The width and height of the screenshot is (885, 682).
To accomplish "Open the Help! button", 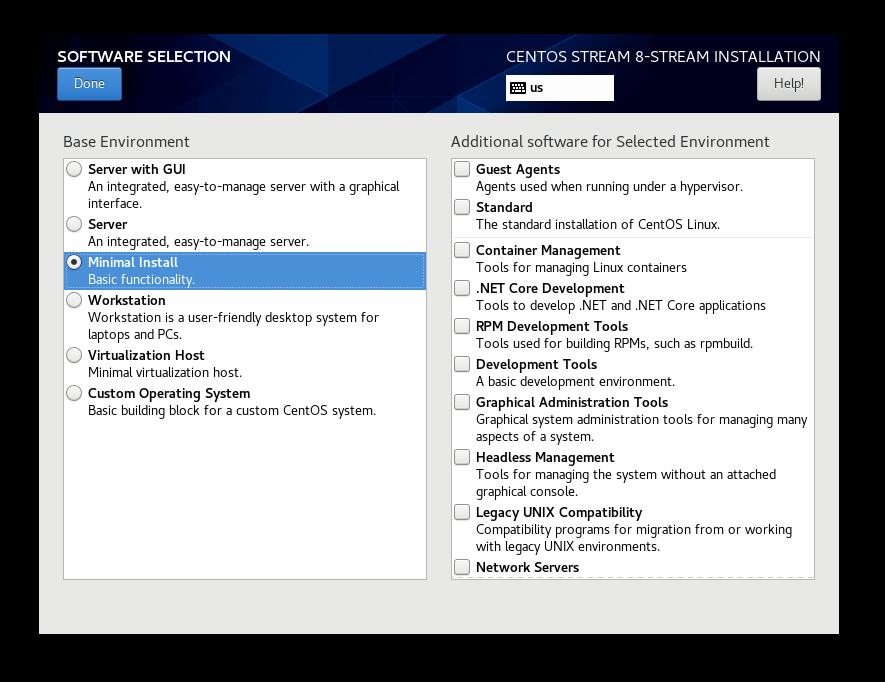I will [x=788, y=84].
